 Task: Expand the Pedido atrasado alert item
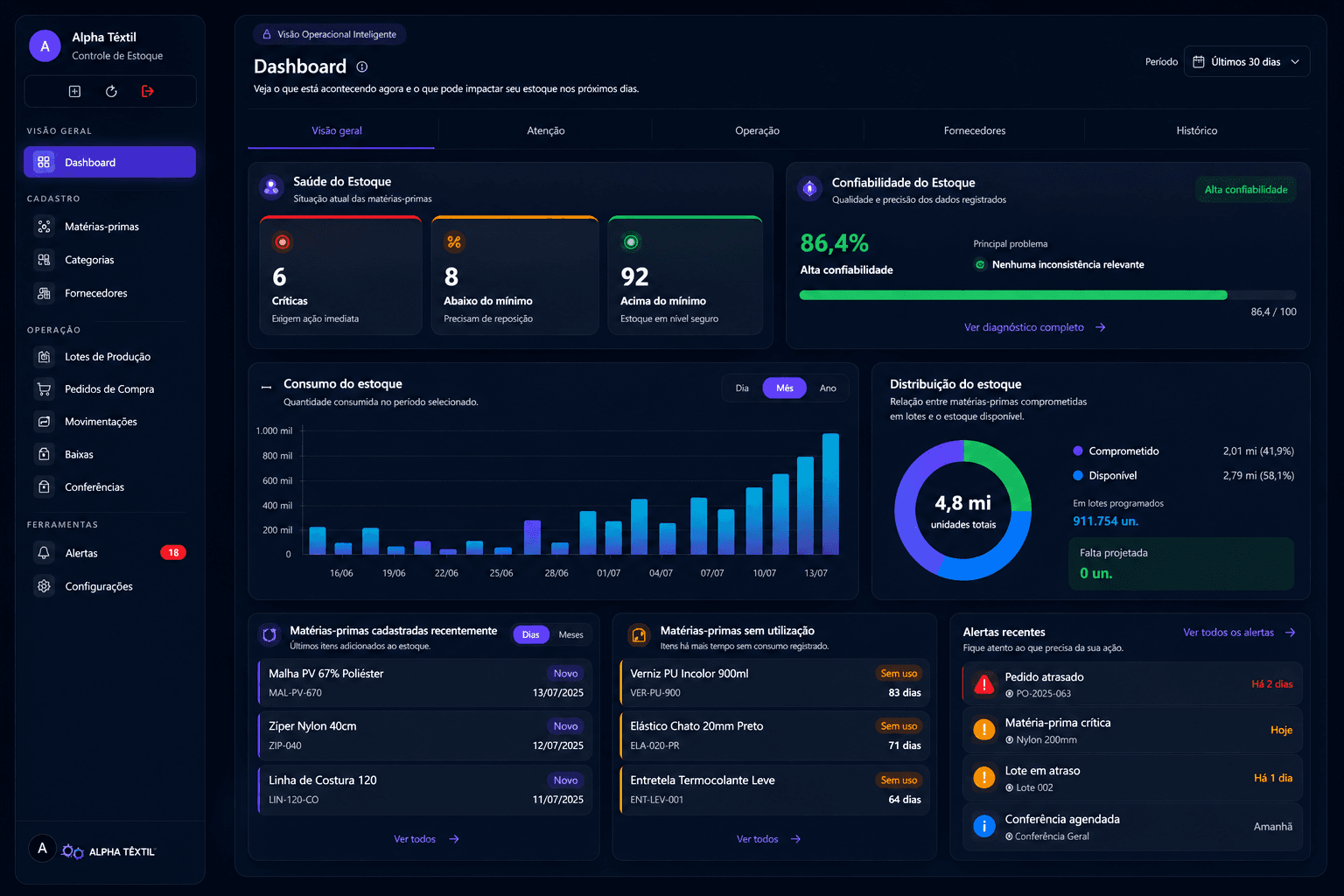click(x=1131, y=684)
